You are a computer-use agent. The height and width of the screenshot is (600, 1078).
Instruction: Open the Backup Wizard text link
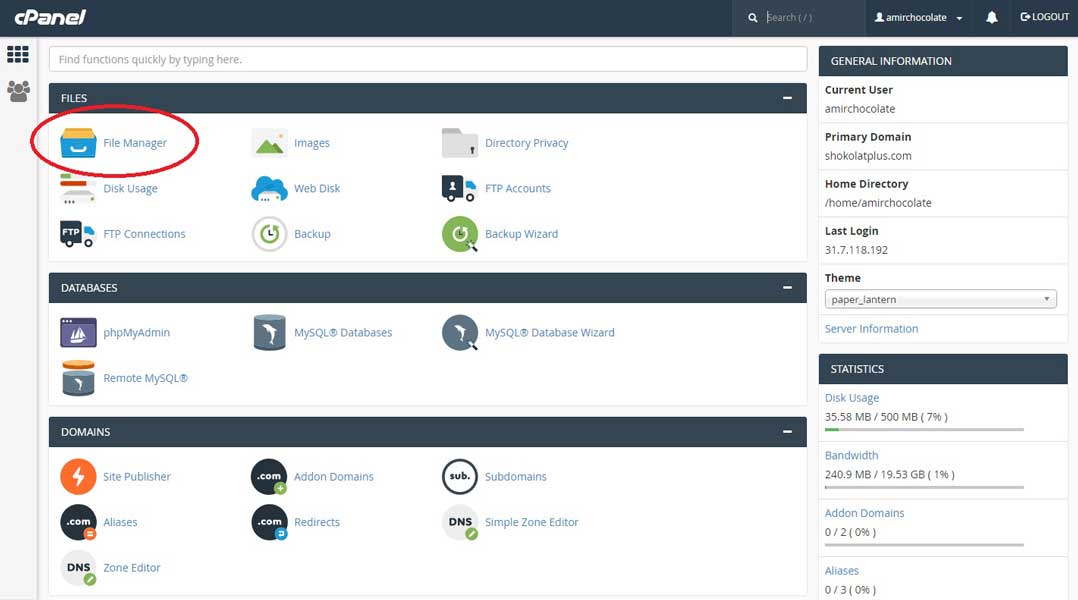pyautogui.click(x=521, y=234)
